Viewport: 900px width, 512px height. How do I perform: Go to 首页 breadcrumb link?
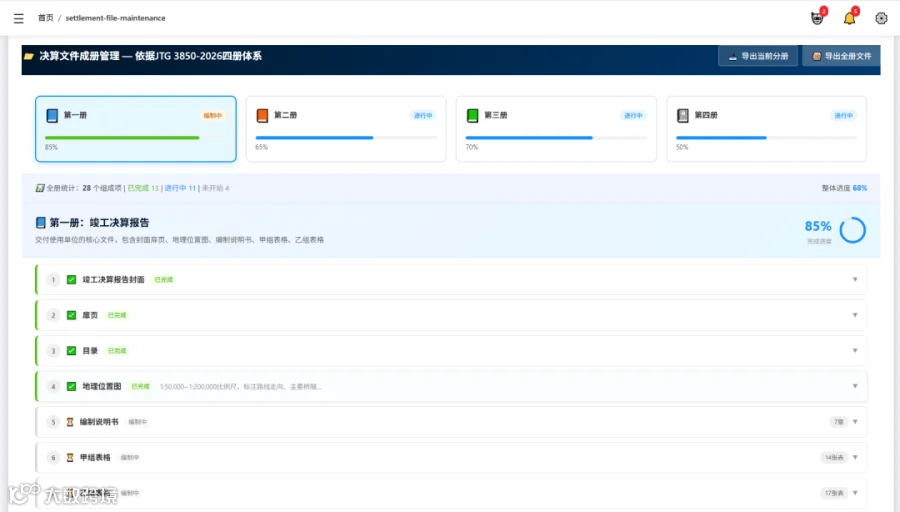tap(45, 18)
